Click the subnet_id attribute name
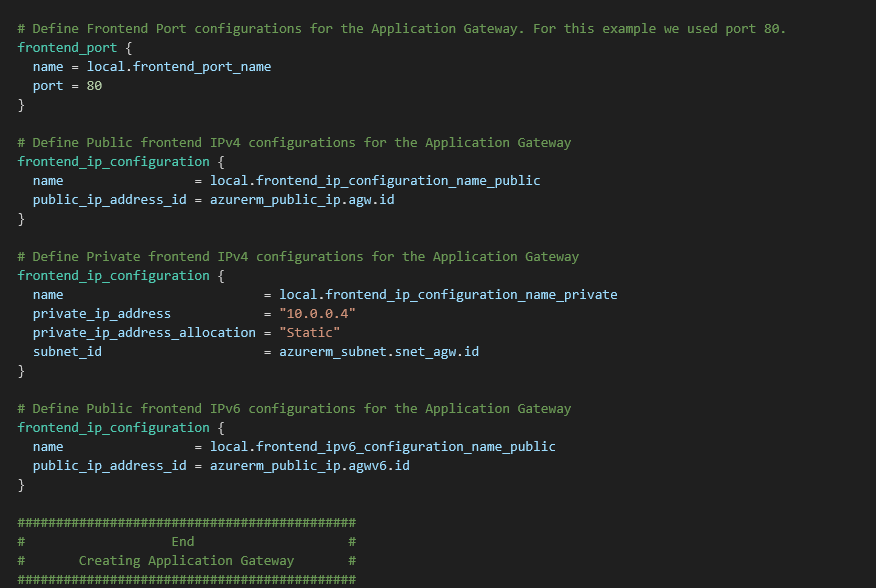 [67, 352]
